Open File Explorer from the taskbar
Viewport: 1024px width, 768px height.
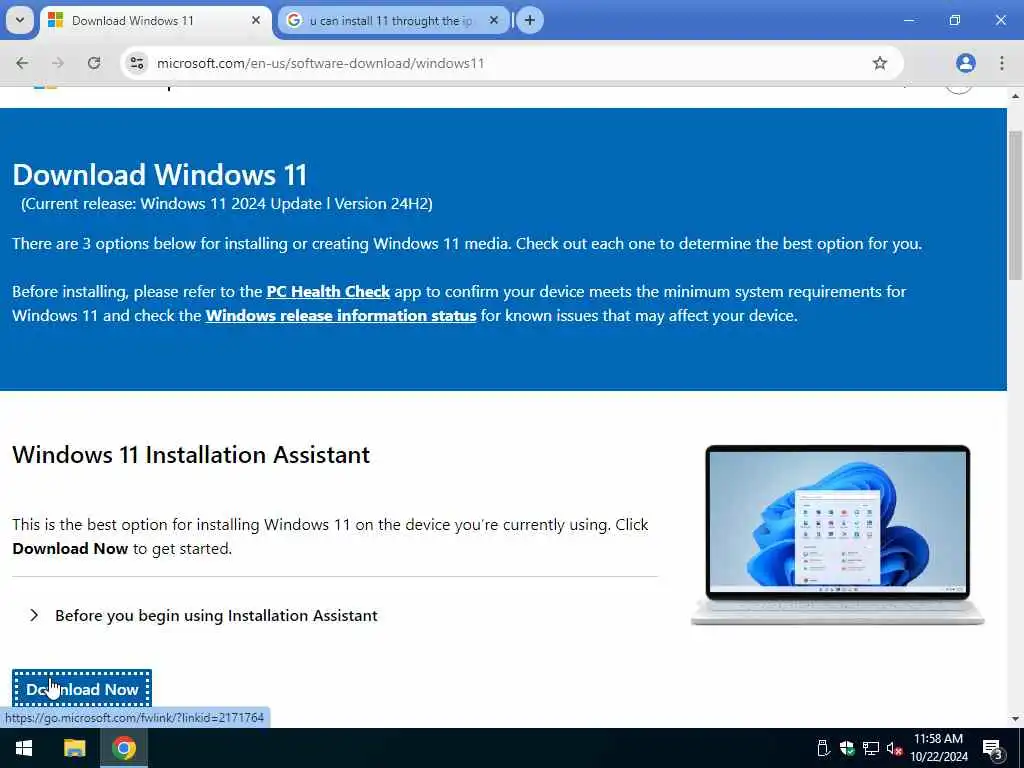74,748
